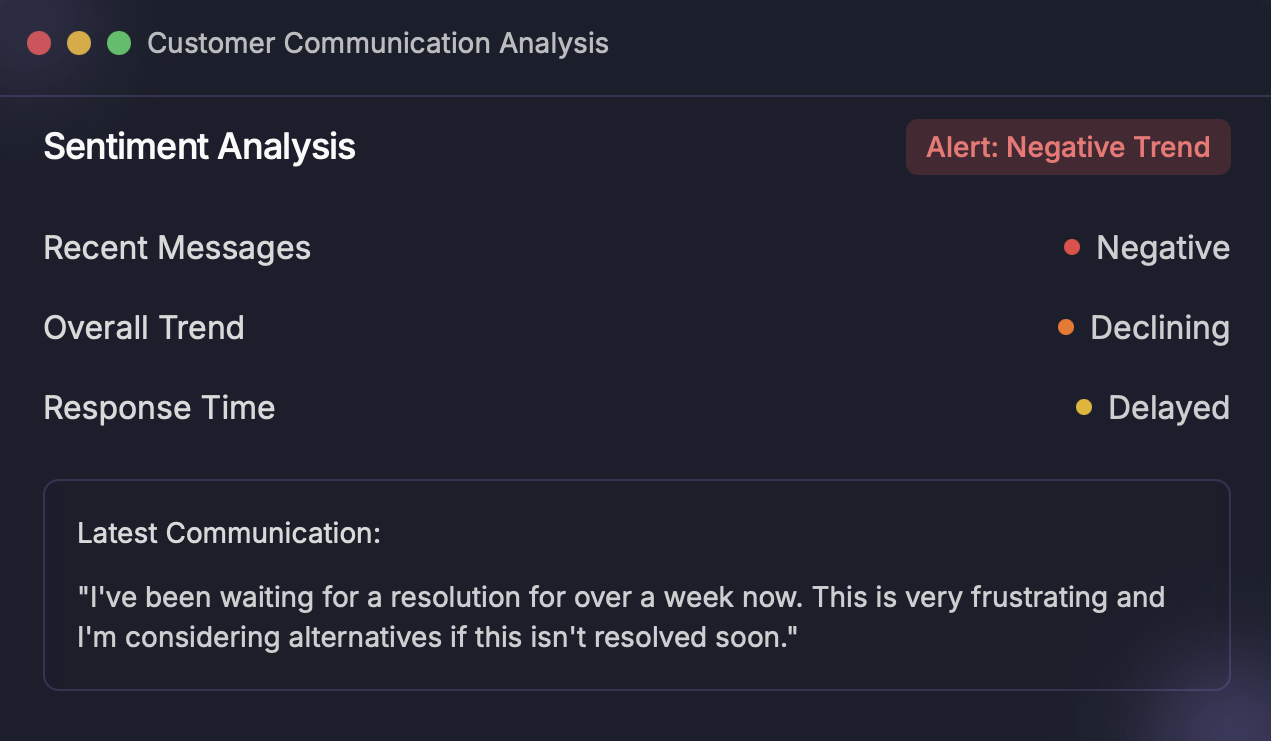This screenshot has height=741, width=1271.
Task: Maximize window with the green button
Action: click(119, 43)
